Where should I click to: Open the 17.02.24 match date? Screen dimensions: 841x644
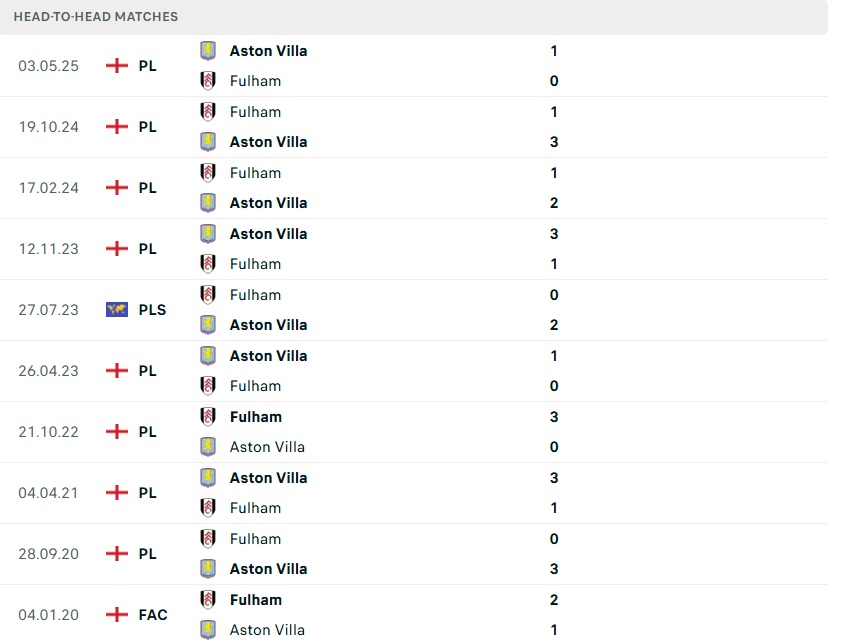[x=48, y=188]
